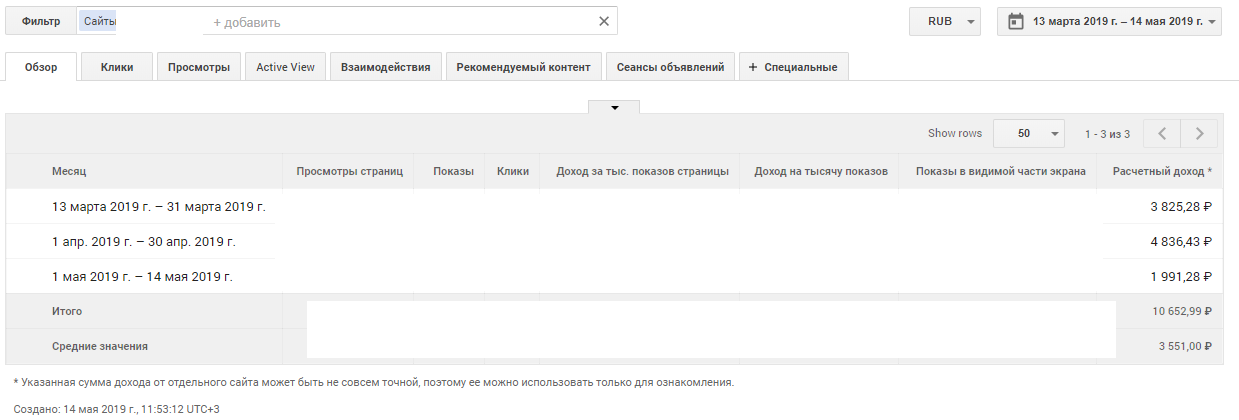The width and height of the screenshot is (1239, 420).
Task: Click the Сайты filter chip
Action: point(99,21)
